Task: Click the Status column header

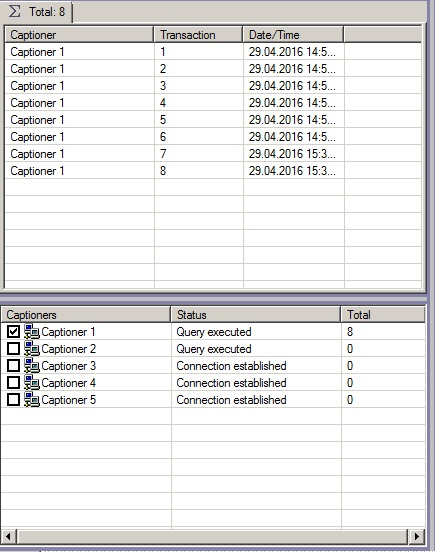Action: (256, 314)
